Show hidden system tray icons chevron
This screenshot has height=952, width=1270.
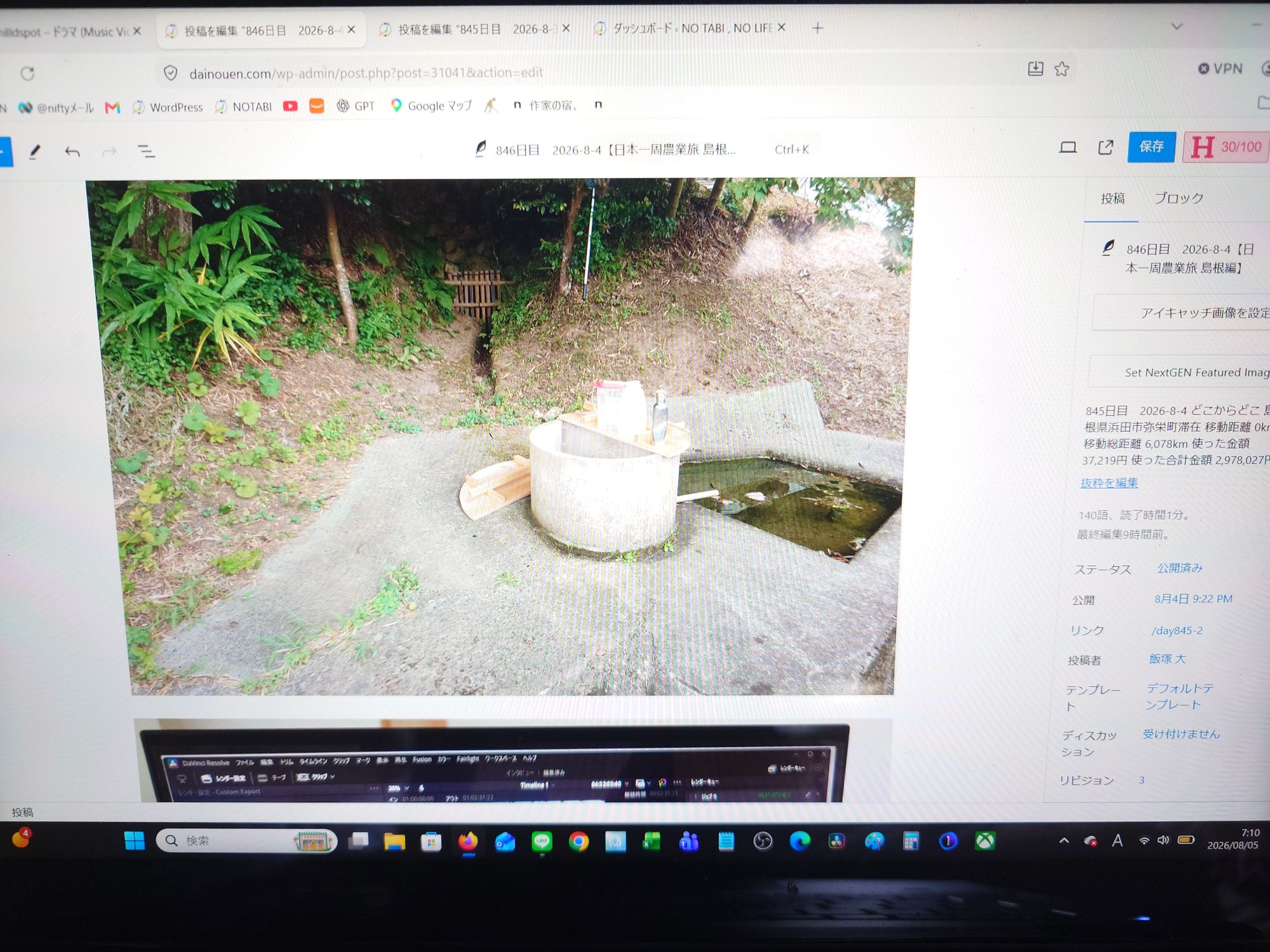click(1064, 841)
